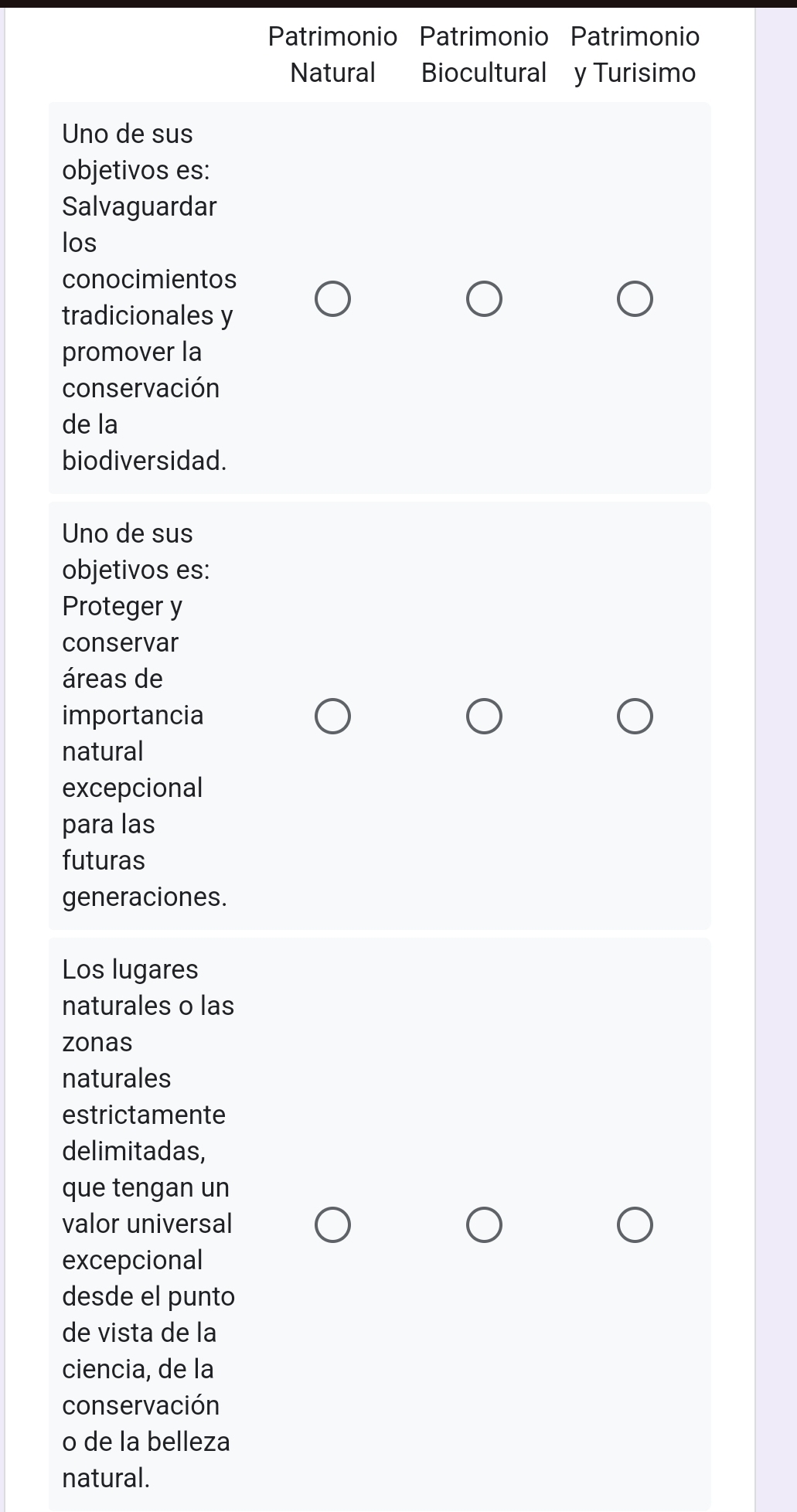Choose Patrimonio y Turisimo for 'Proteger y conservar' row
Image resolution: width=797 pixels, height=1512 pixels.
(x=635, y=717)
